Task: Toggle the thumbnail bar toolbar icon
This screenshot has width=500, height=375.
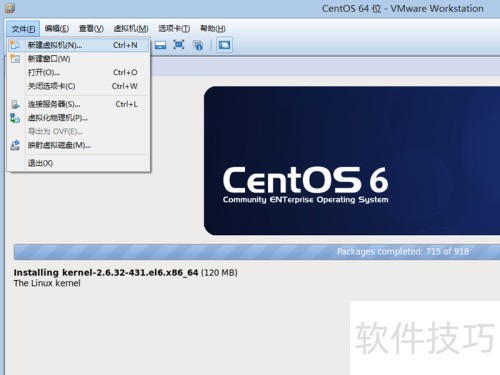Action: tap(160, 45)
